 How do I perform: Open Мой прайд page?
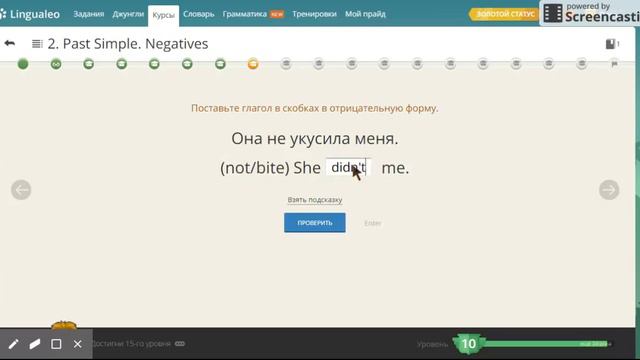click(x=365, y=14)
